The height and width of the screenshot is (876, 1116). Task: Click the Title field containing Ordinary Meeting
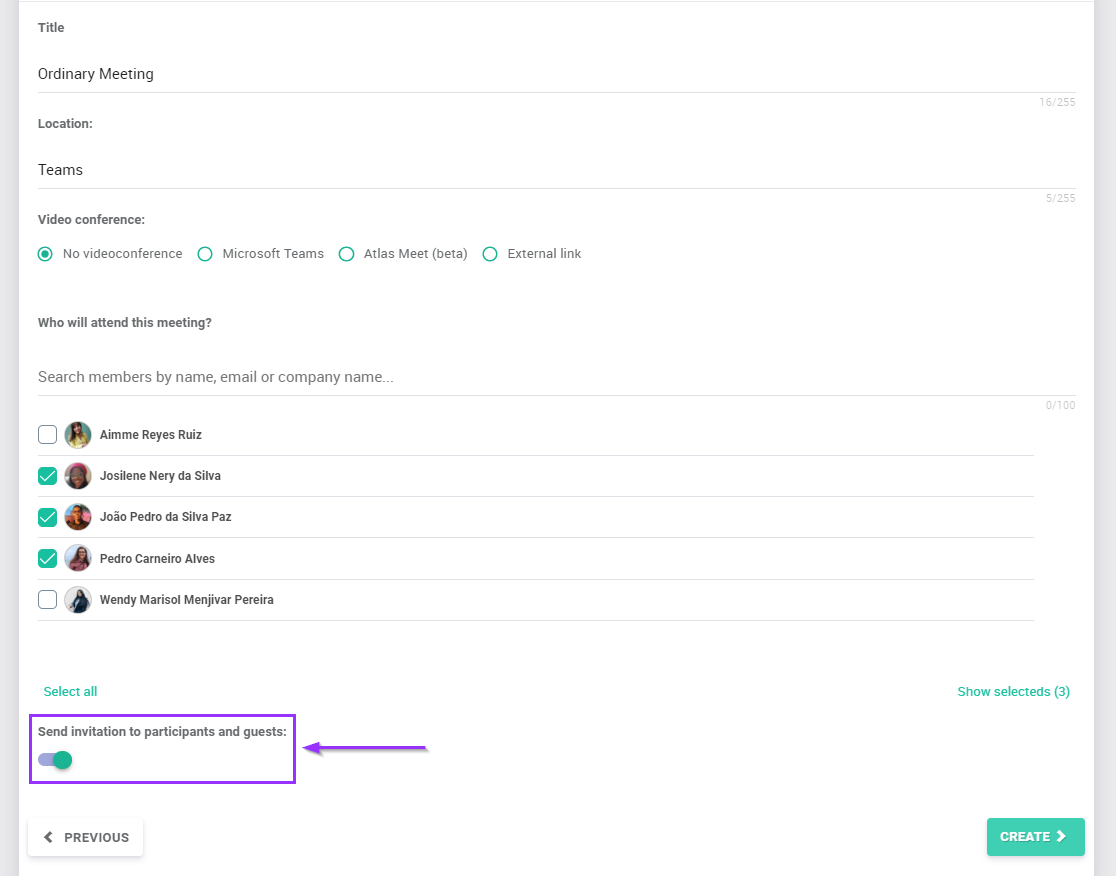pyautogui.click(x=557, y=74)
